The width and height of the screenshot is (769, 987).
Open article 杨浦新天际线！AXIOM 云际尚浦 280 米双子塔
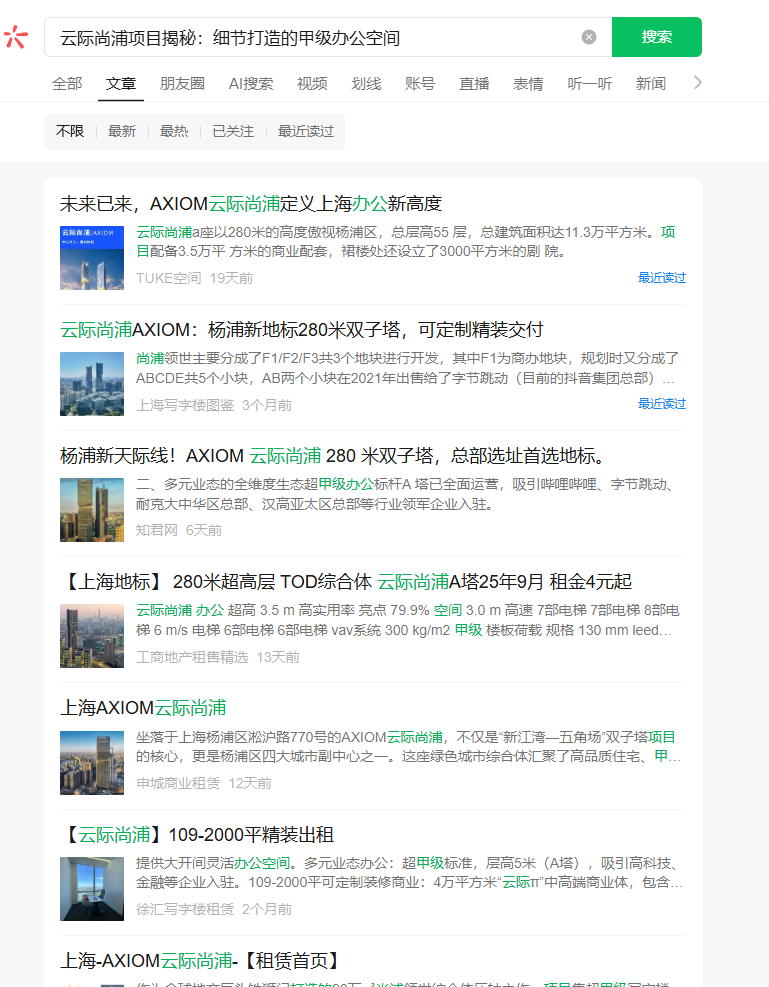tap(334, 456)
